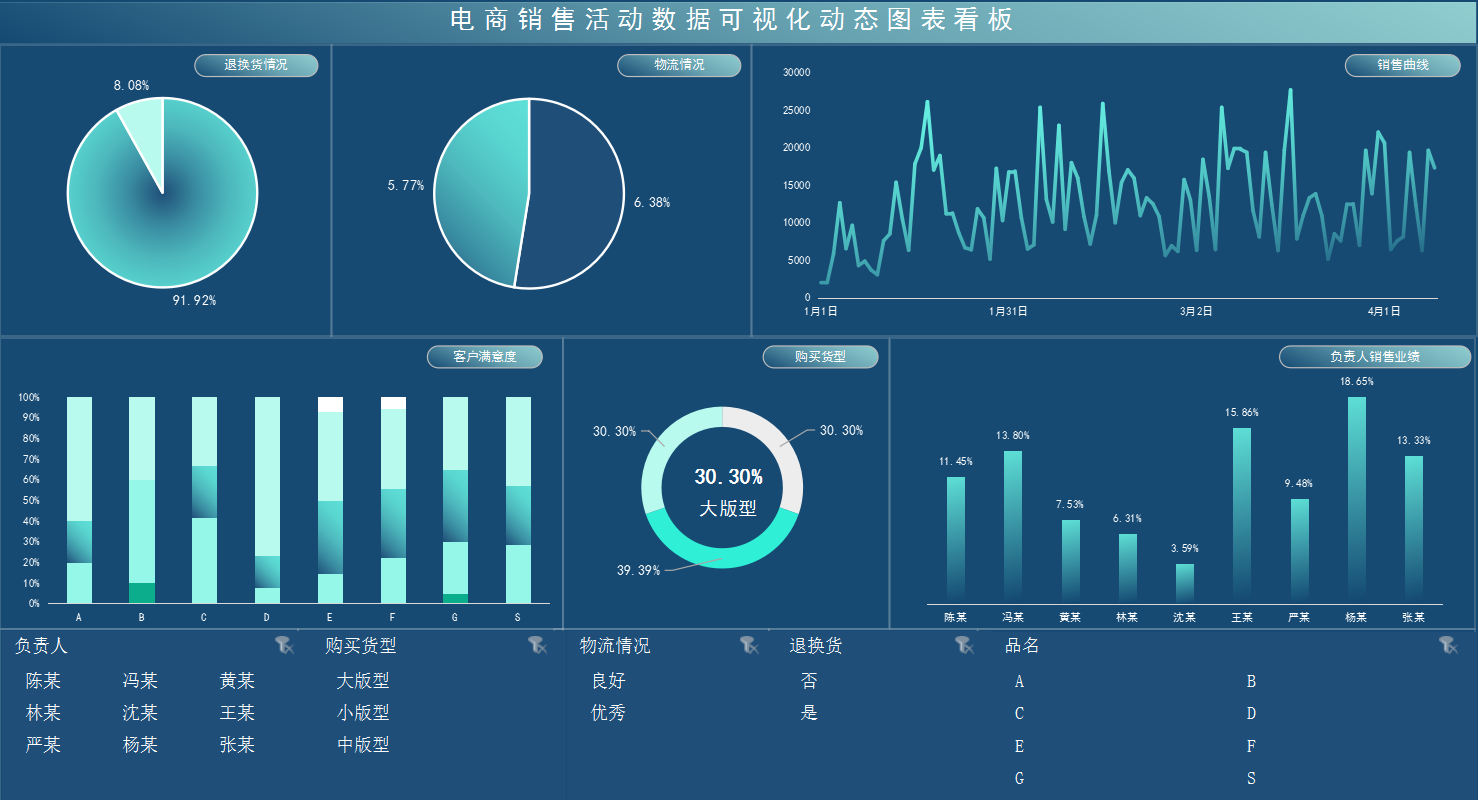1478x800 pixels.
Task: Click the 购买货型 donut chart title pill
Action: (820, 357)
